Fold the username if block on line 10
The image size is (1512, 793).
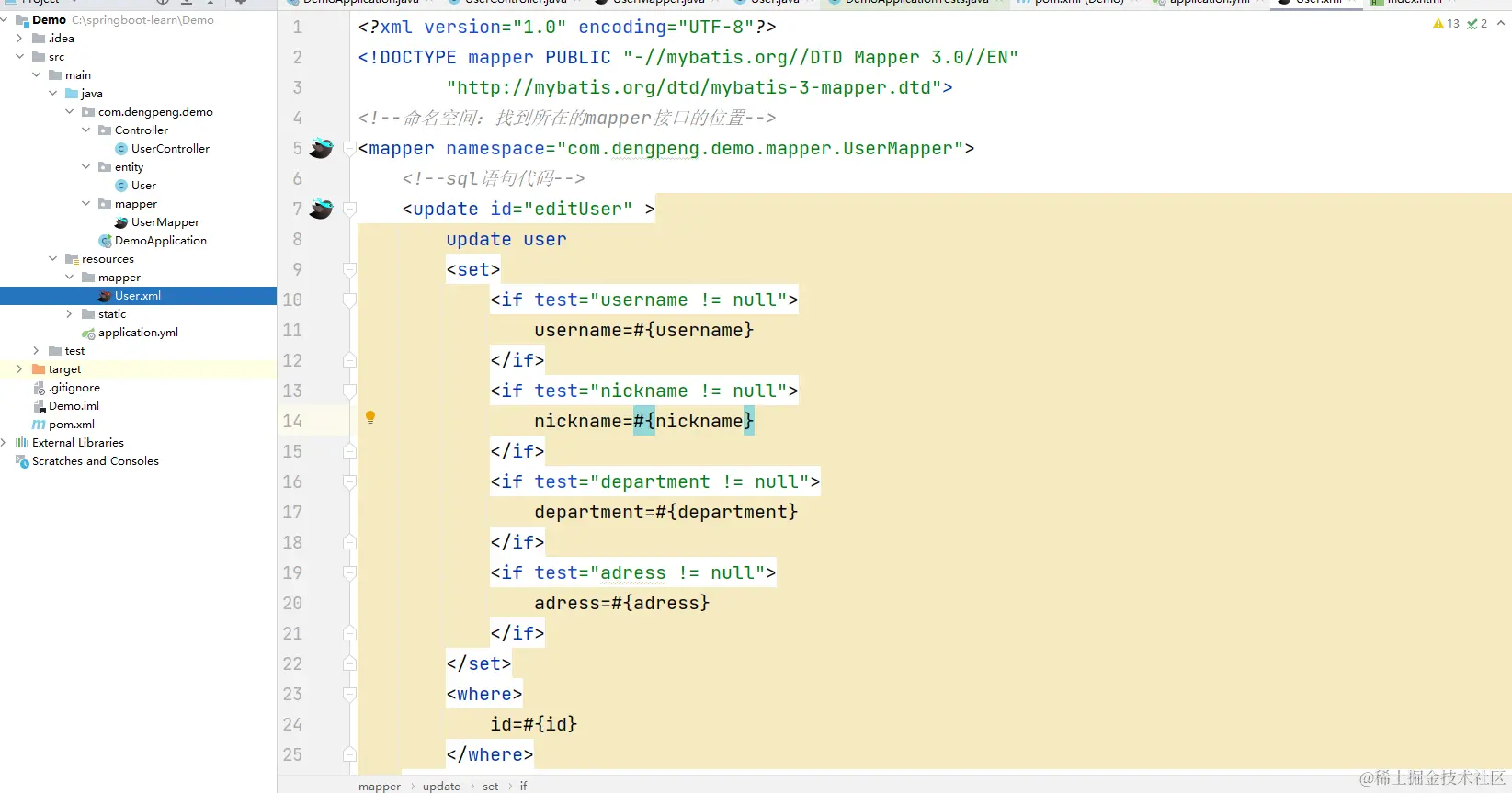(349, 300)
